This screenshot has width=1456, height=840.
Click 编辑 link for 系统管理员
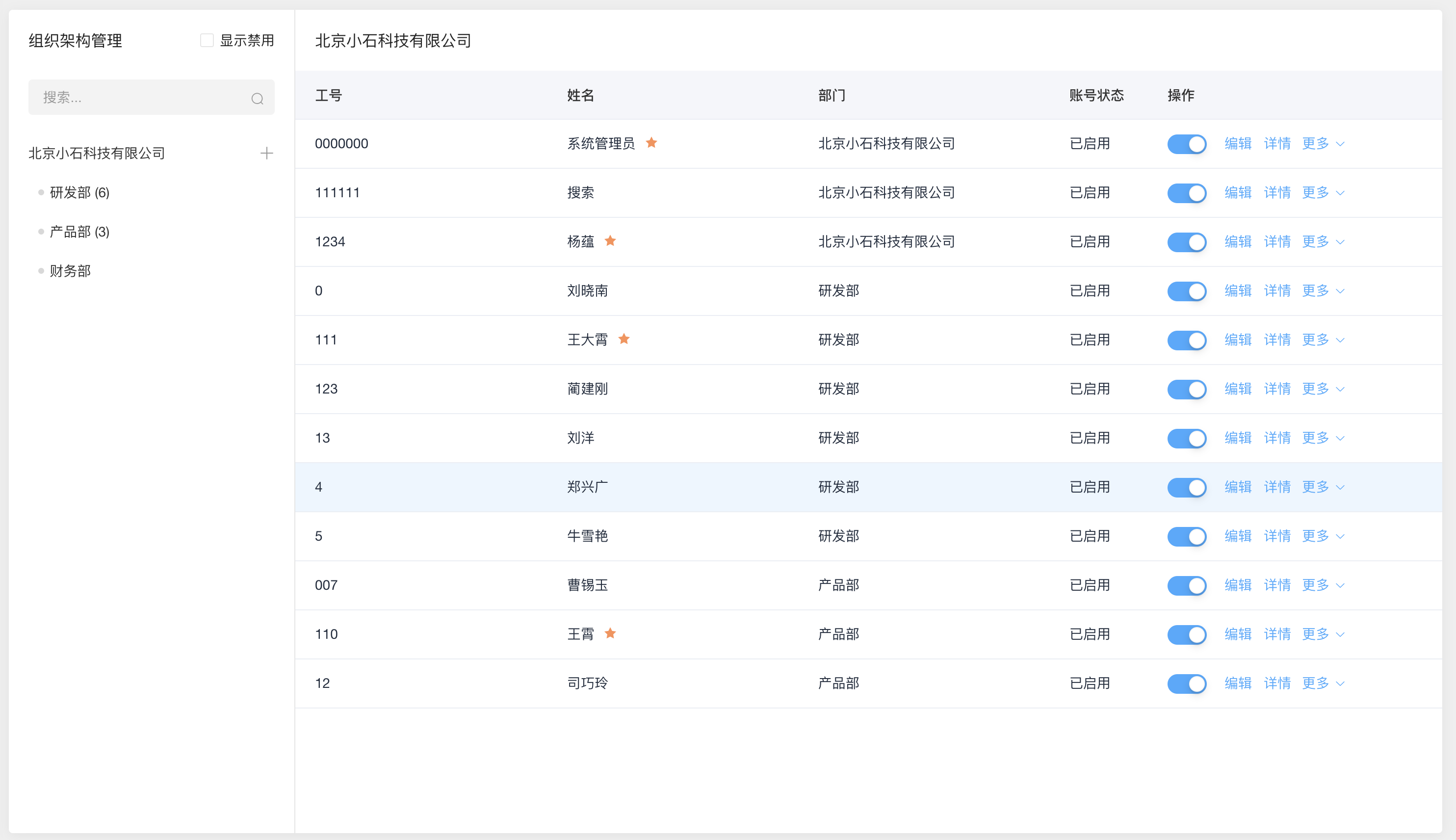[1238, 144]
